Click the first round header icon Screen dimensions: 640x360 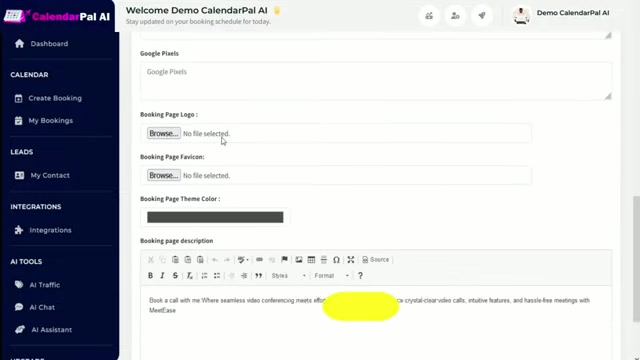pos(429,16)
